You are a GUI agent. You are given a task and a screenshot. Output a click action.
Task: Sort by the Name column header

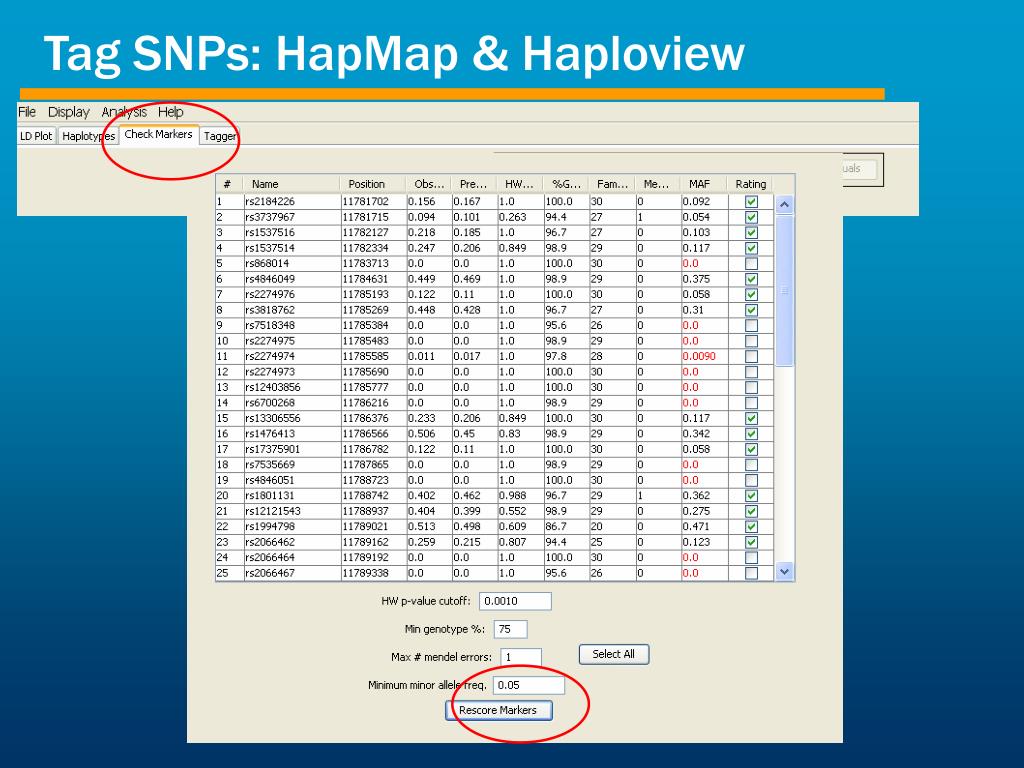(x=291, y=184)
